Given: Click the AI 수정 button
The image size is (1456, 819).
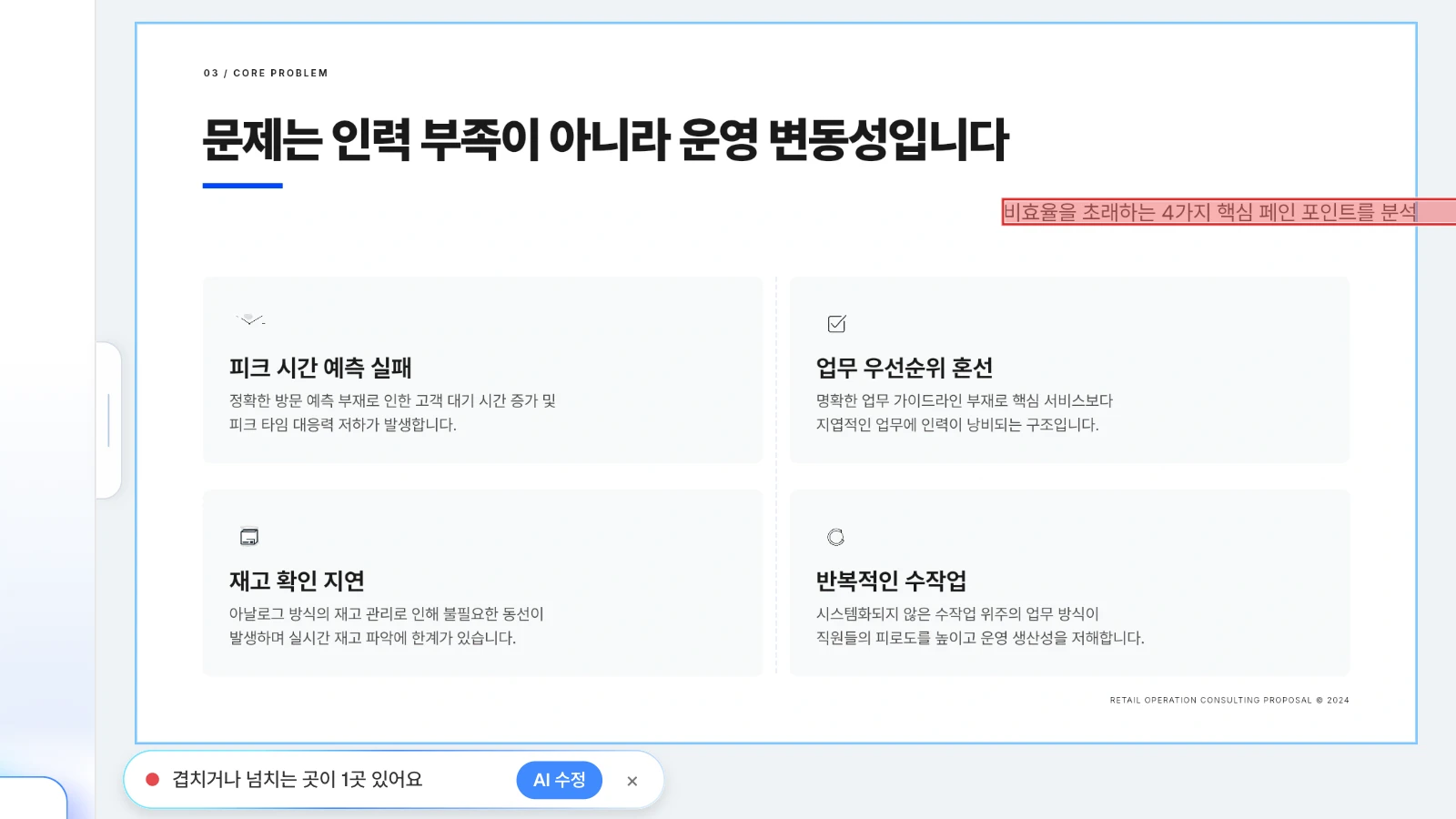Looking at the screenshot, I should pyautogui.click(x=559, y=780).
